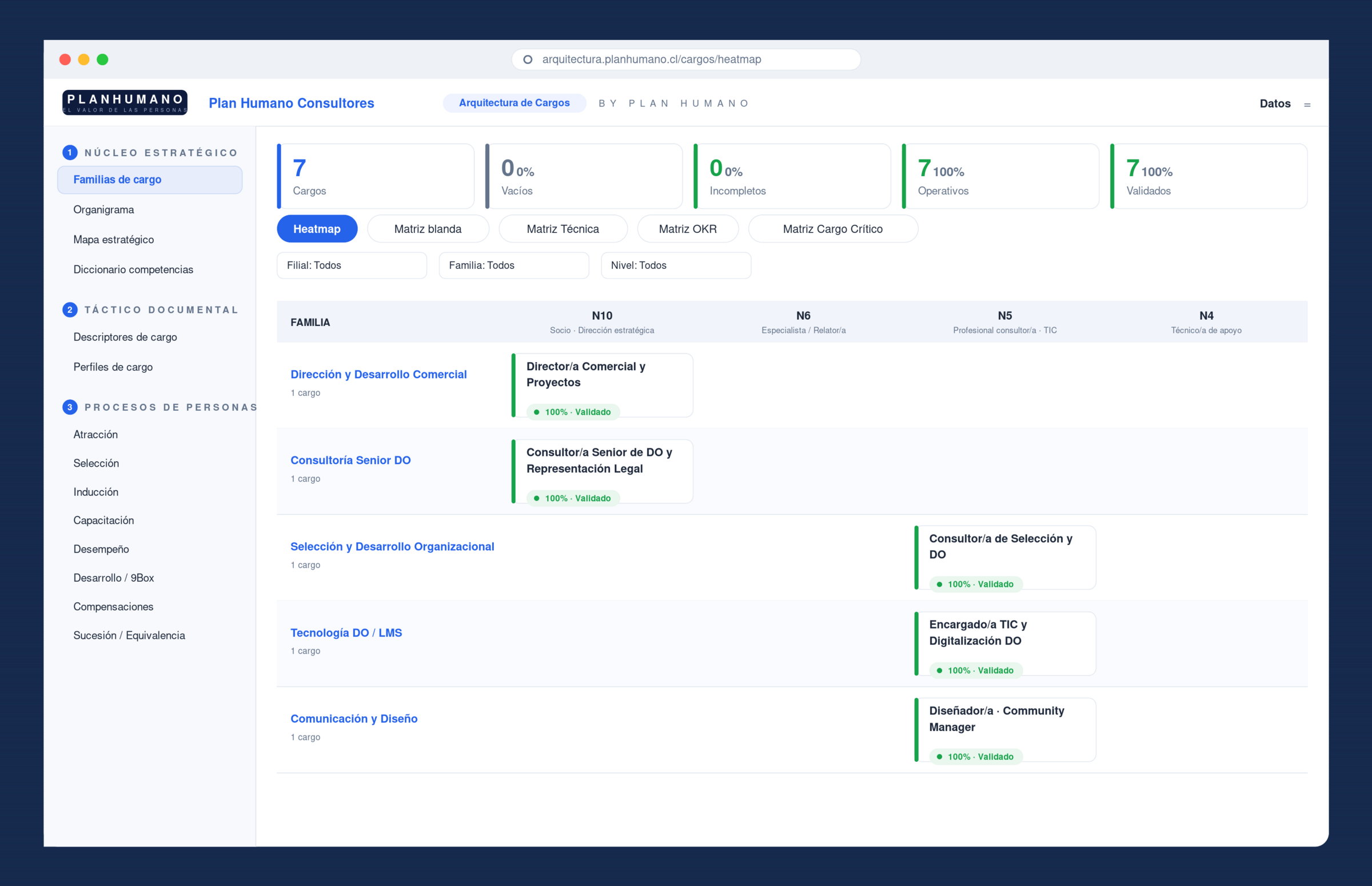Image resolution: width=1372 pixels, height=886 pixels.
Task: Click the site icon in the address bar
Action: [527, 59]
